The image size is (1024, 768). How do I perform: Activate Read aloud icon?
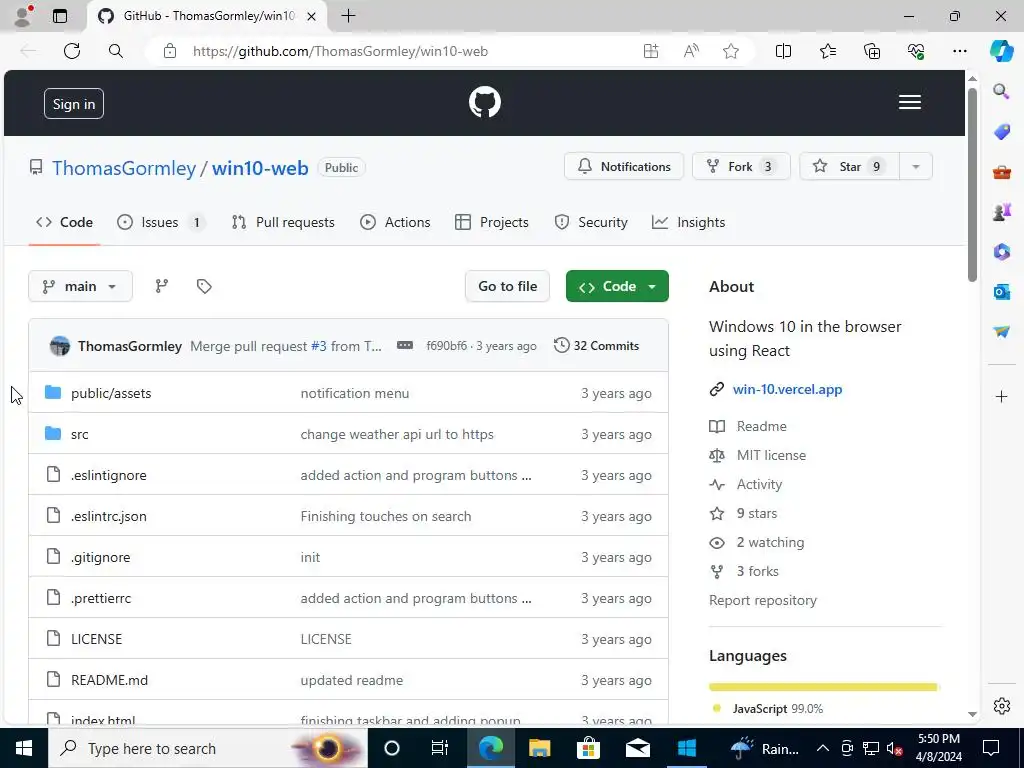click(691, 51)
